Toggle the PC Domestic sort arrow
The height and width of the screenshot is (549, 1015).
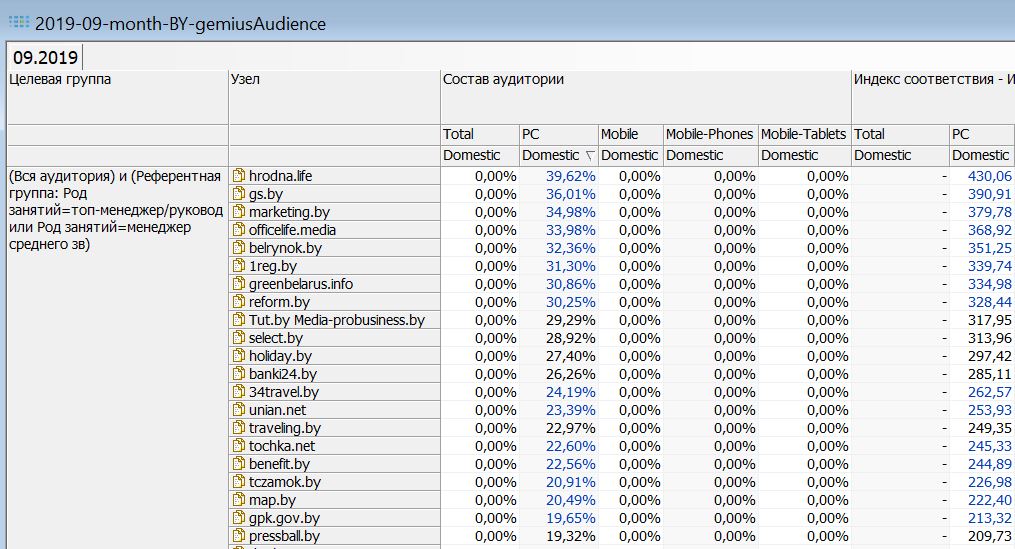coord(590,156)
